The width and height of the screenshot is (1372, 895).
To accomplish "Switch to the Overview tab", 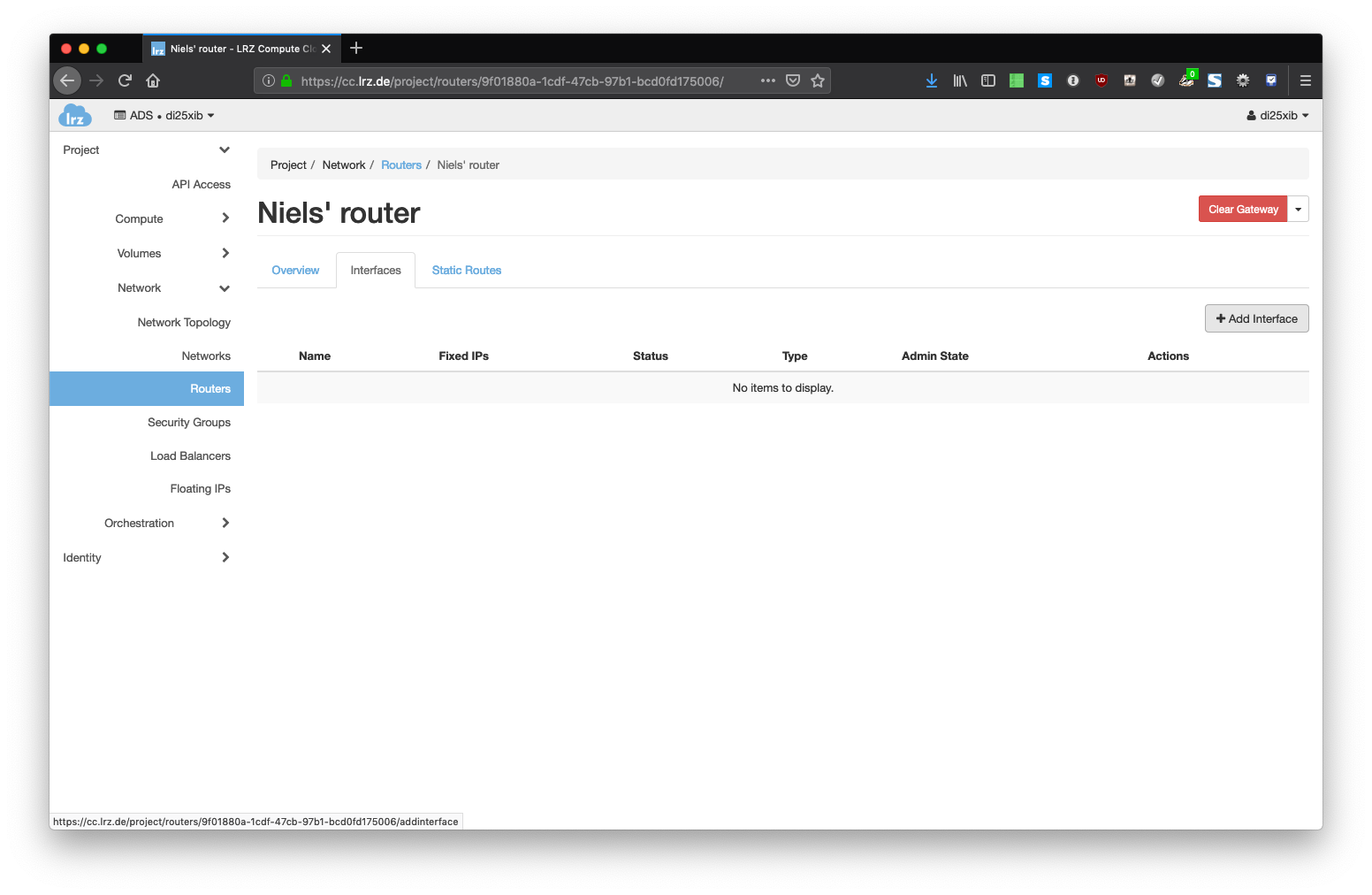I will (x=295, y=271).
